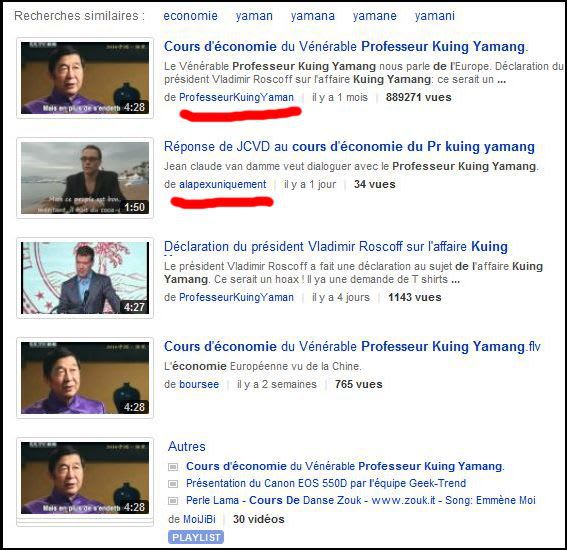The width and height of the screenshot is (567, 550).
Task: Open playlist entry 'Cours d'économie du Vénérable Professeur'
Action: pyautogui.click(x=345, y=466)
